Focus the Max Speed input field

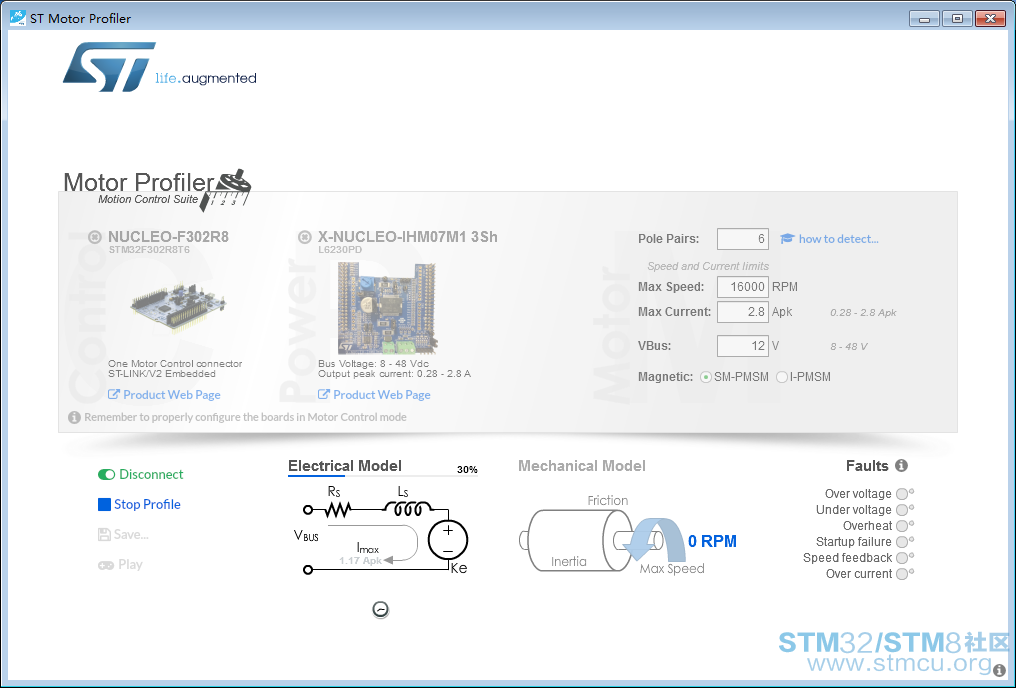[x=743, y=287]
